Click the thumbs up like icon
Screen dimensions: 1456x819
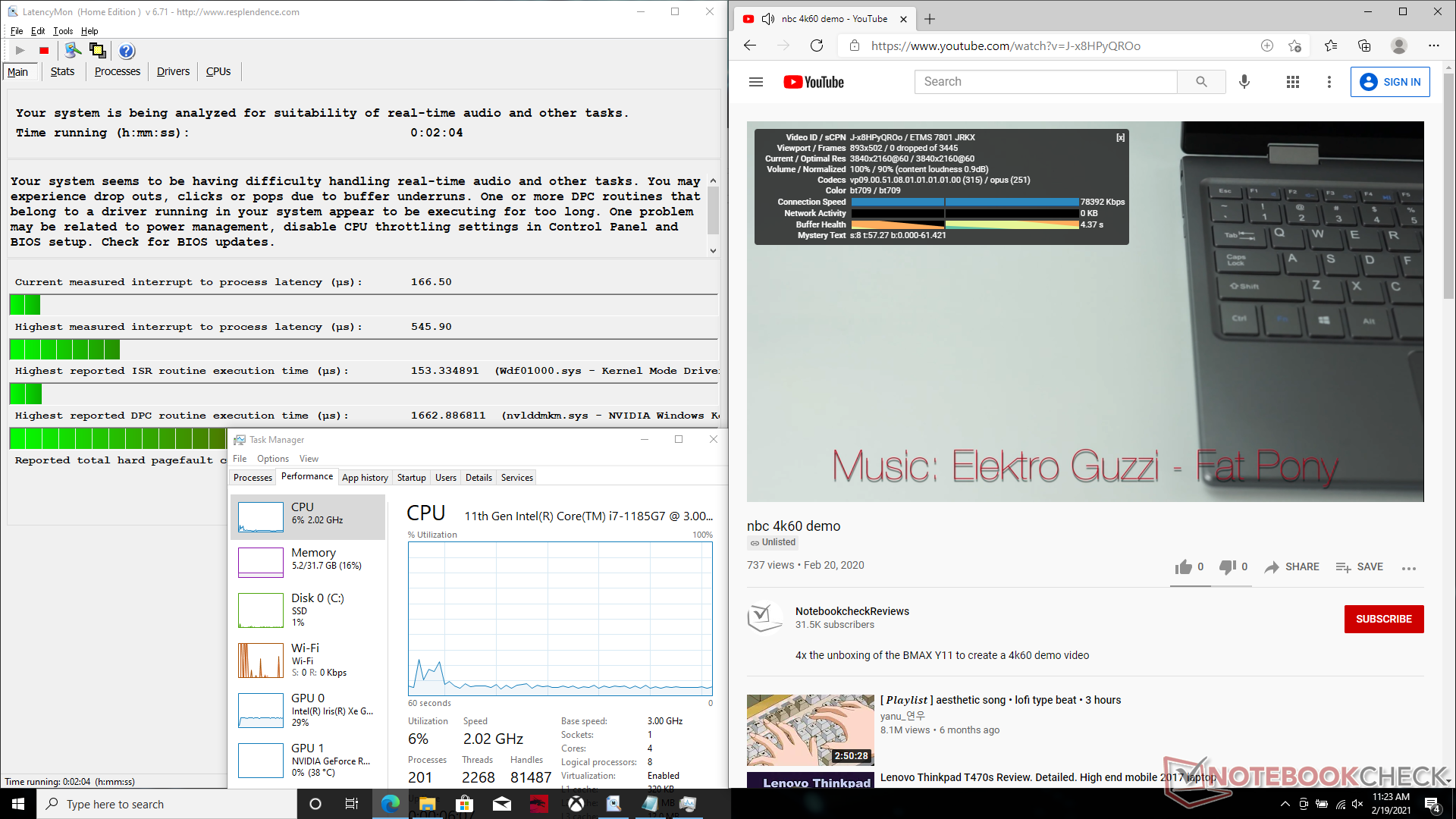point(1183,567)
